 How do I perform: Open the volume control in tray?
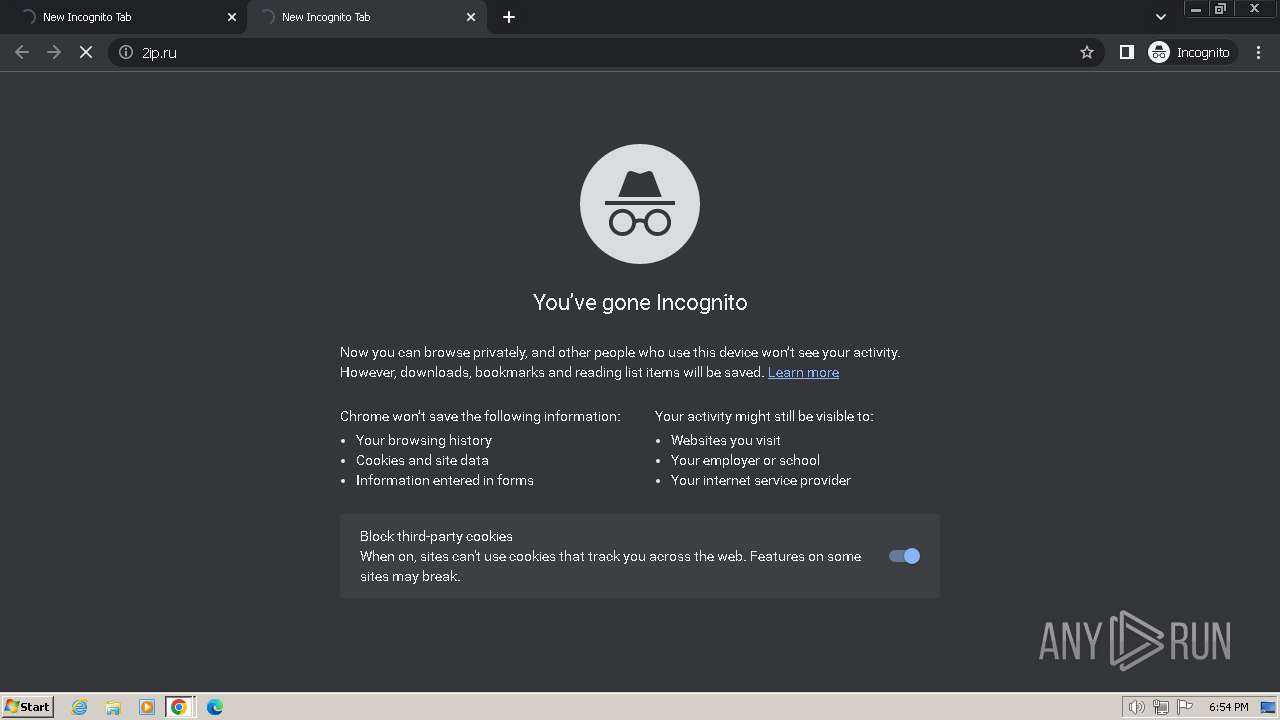(1136, 707)
